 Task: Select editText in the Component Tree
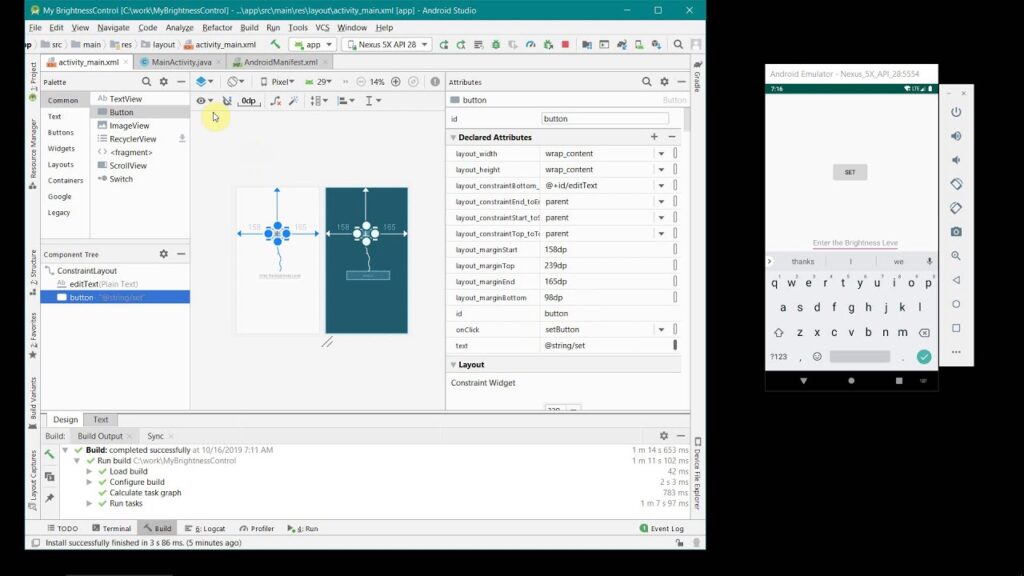point(115,284)
